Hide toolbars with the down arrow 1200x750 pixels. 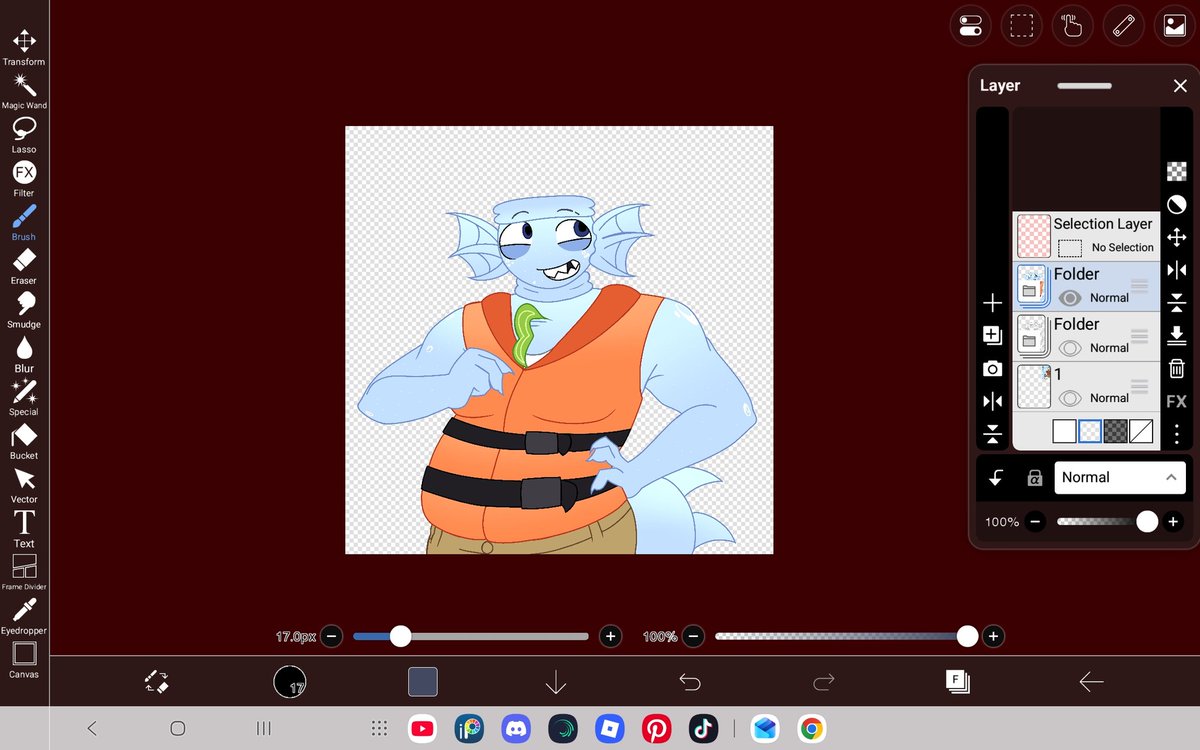556,682
